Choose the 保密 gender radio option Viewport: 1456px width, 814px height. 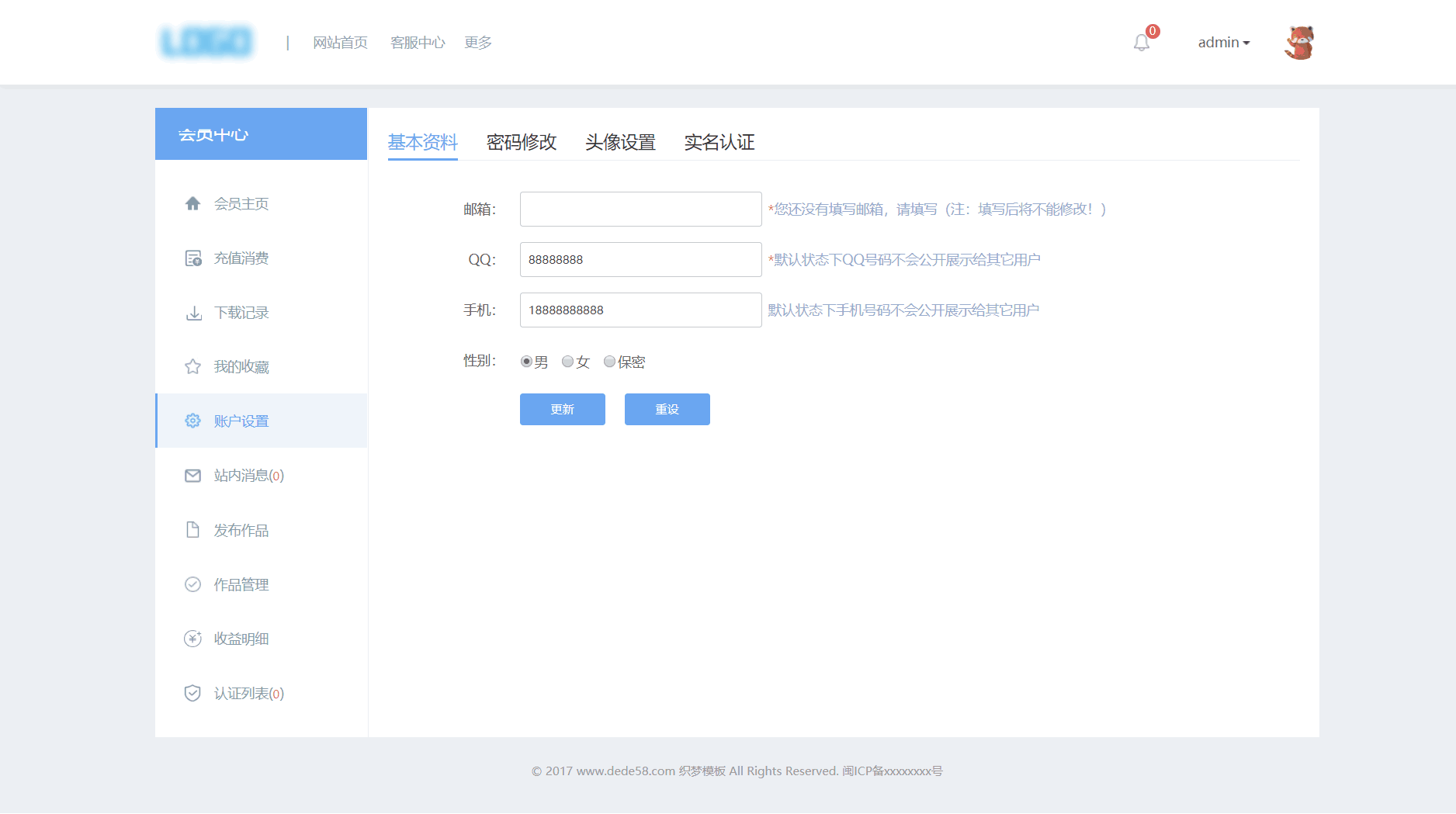(610, 362)
